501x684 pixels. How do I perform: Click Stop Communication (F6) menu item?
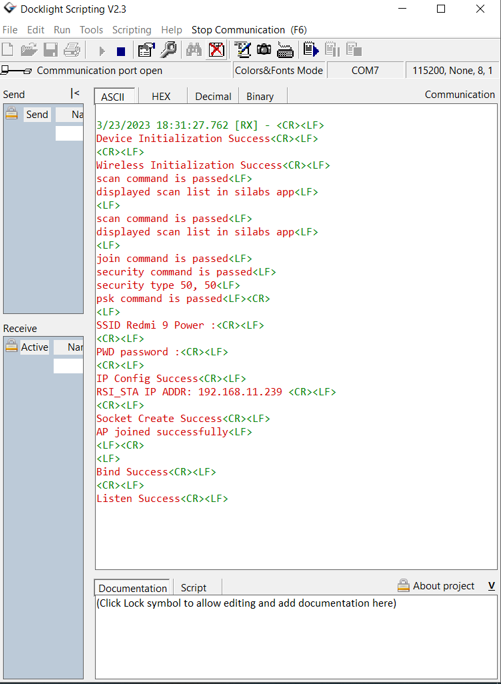click(249, 30)
